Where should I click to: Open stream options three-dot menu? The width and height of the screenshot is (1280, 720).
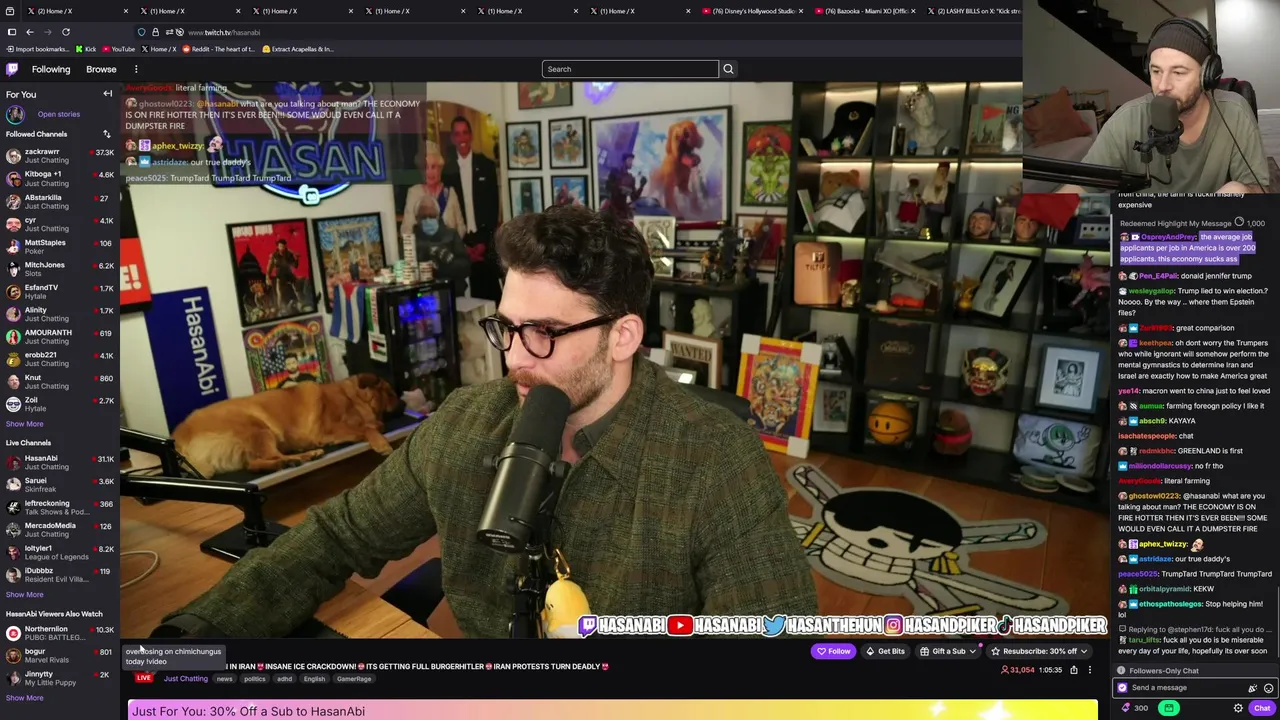point(1090,670)
